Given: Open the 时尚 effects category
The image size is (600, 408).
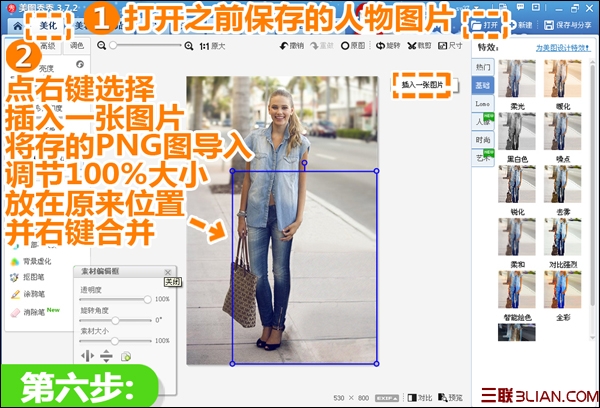Looking at the screenshot, I should click(x=483, y=140).
